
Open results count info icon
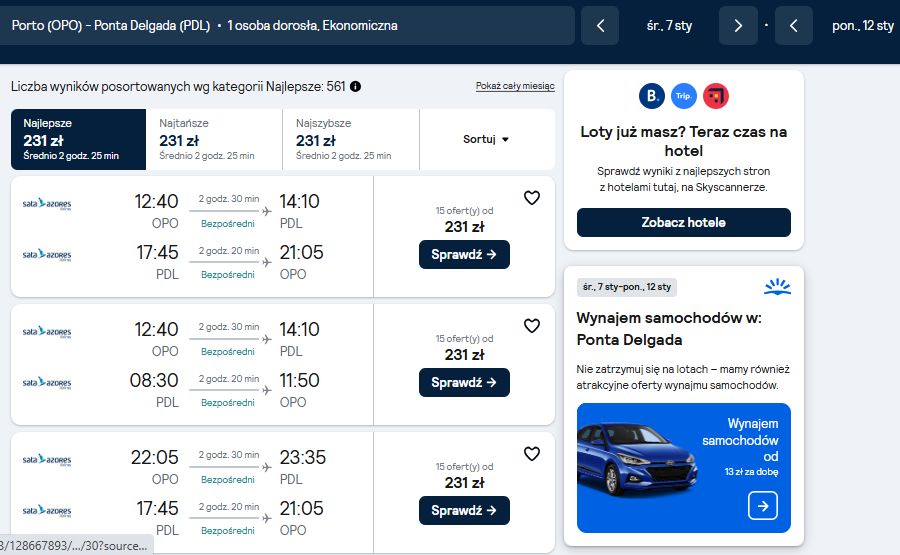pyautogui.click(x=355, y=87)
